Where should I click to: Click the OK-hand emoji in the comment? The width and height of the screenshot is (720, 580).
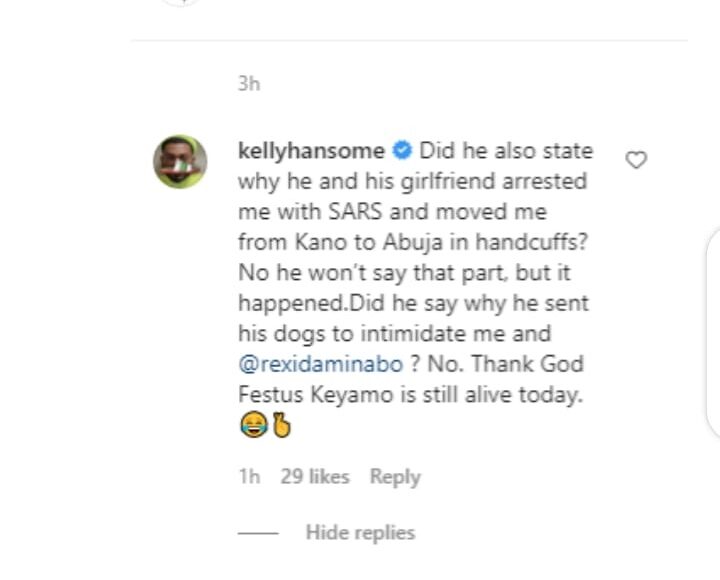tap(281, 427)
